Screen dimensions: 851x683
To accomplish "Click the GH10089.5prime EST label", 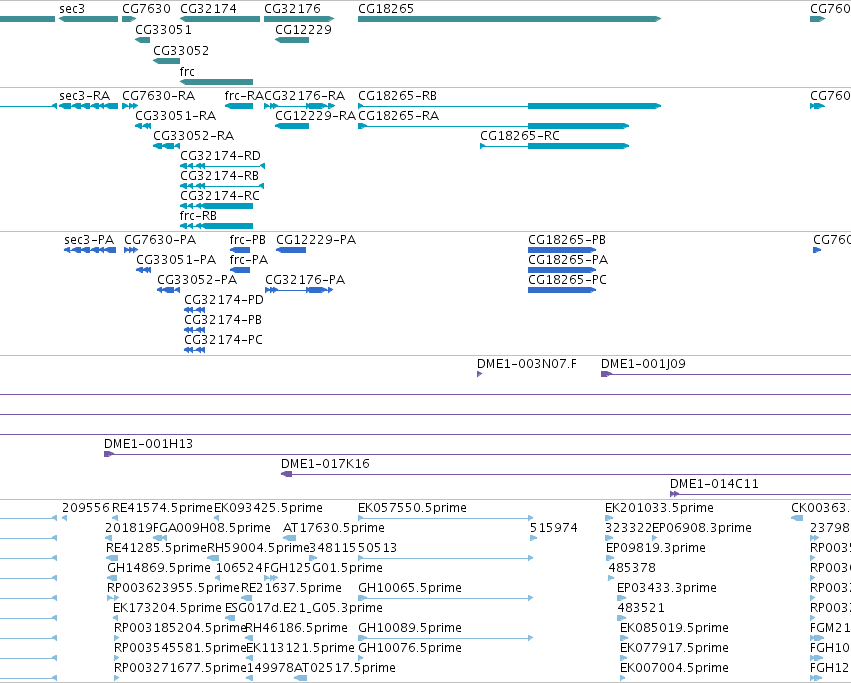I will [410, 628].
